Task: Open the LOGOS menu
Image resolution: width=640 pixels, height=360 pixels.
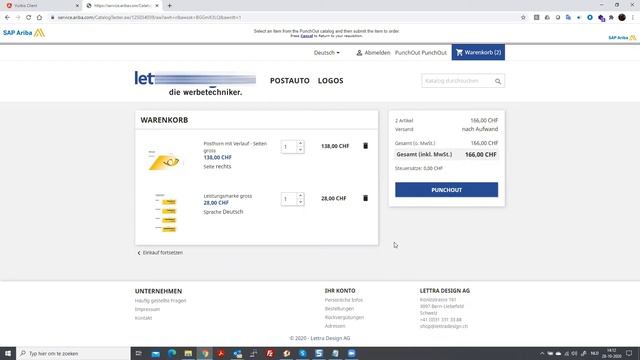Action: (331, 81)
